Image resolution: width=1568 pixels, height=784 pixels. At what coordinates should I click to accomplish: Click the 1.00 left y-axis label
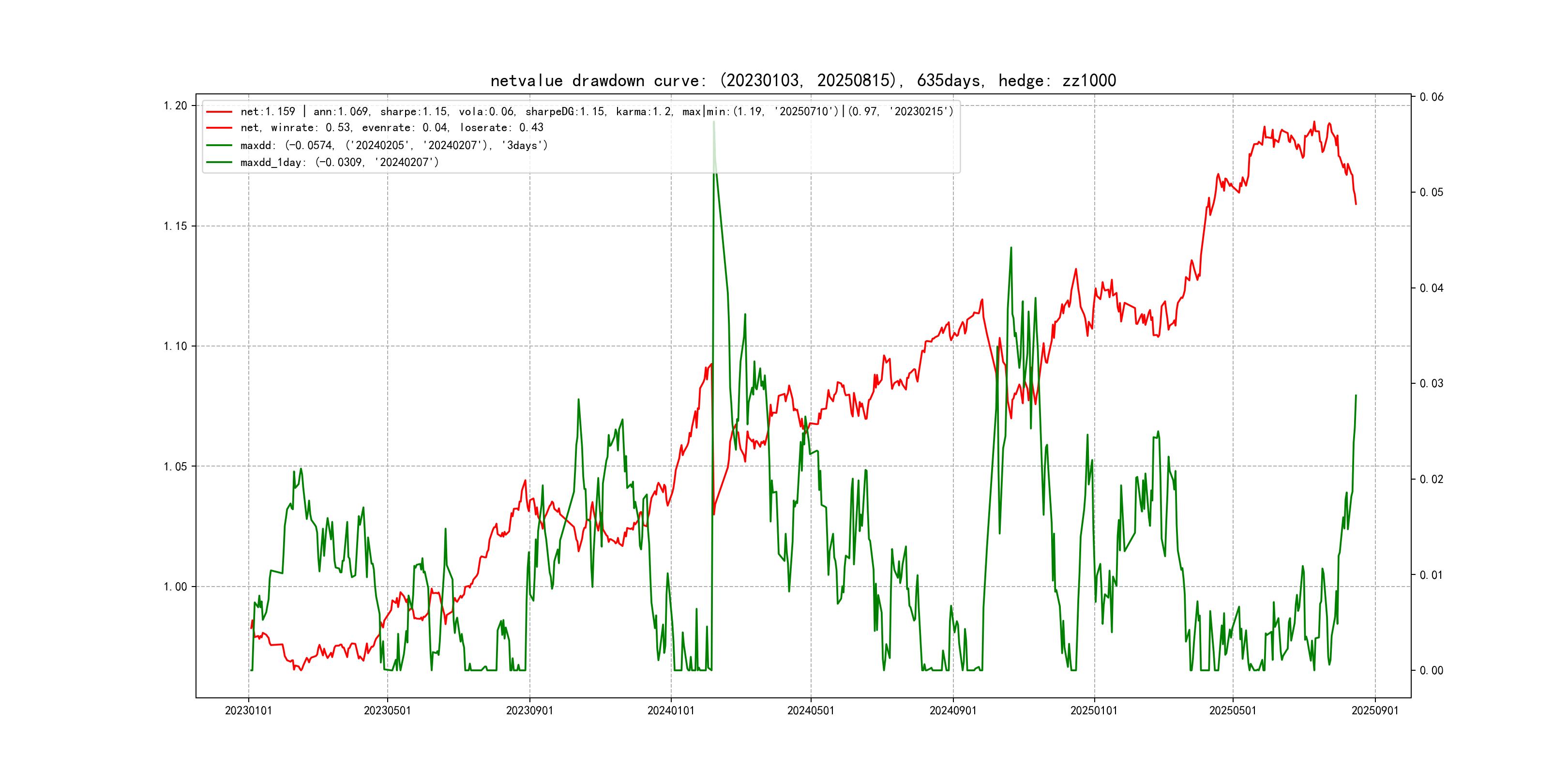(175, 587)
